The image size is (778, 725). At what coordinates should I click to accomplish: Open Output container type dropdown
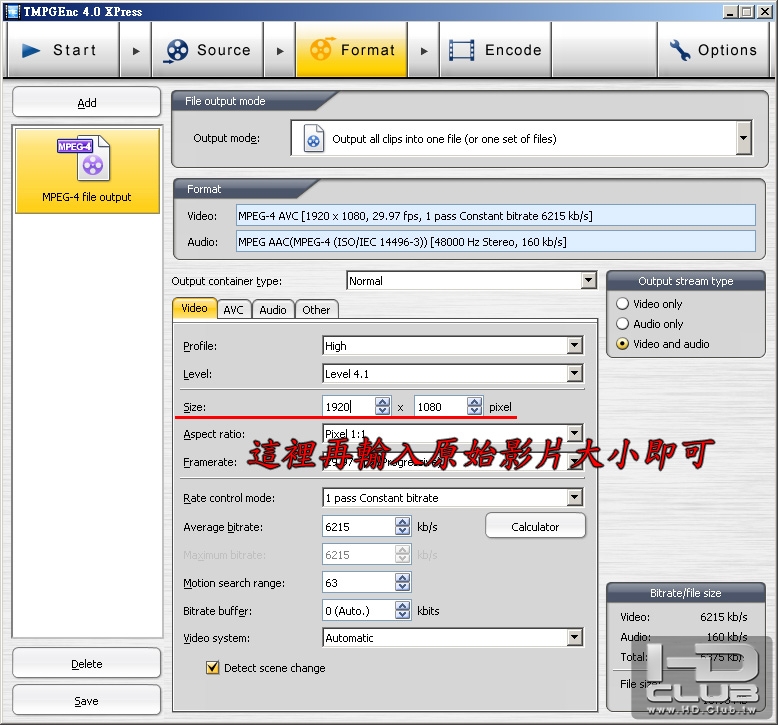click(588, 280)
